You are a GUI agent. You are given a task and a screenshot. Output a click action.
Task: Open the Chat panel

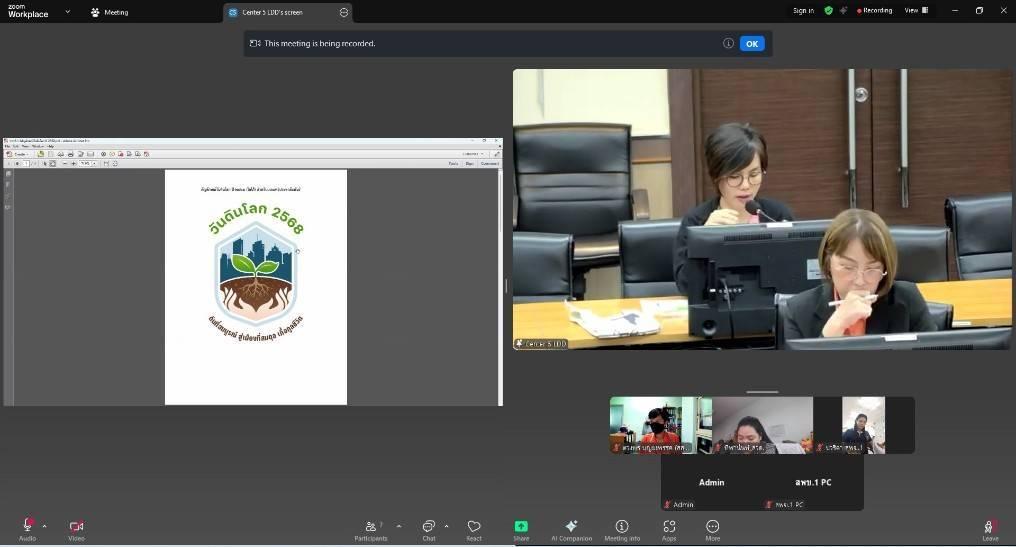point(428,527)
